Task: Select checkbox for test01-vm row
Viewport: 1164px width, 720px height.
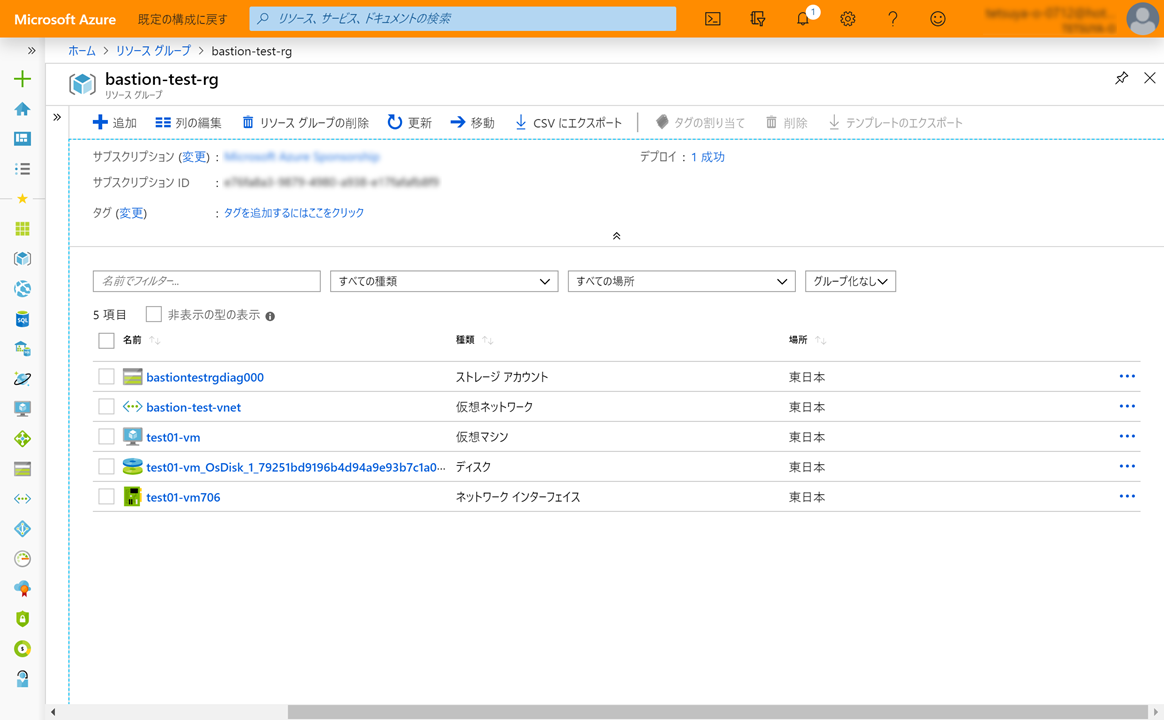Action: click(x=106, y=436)
